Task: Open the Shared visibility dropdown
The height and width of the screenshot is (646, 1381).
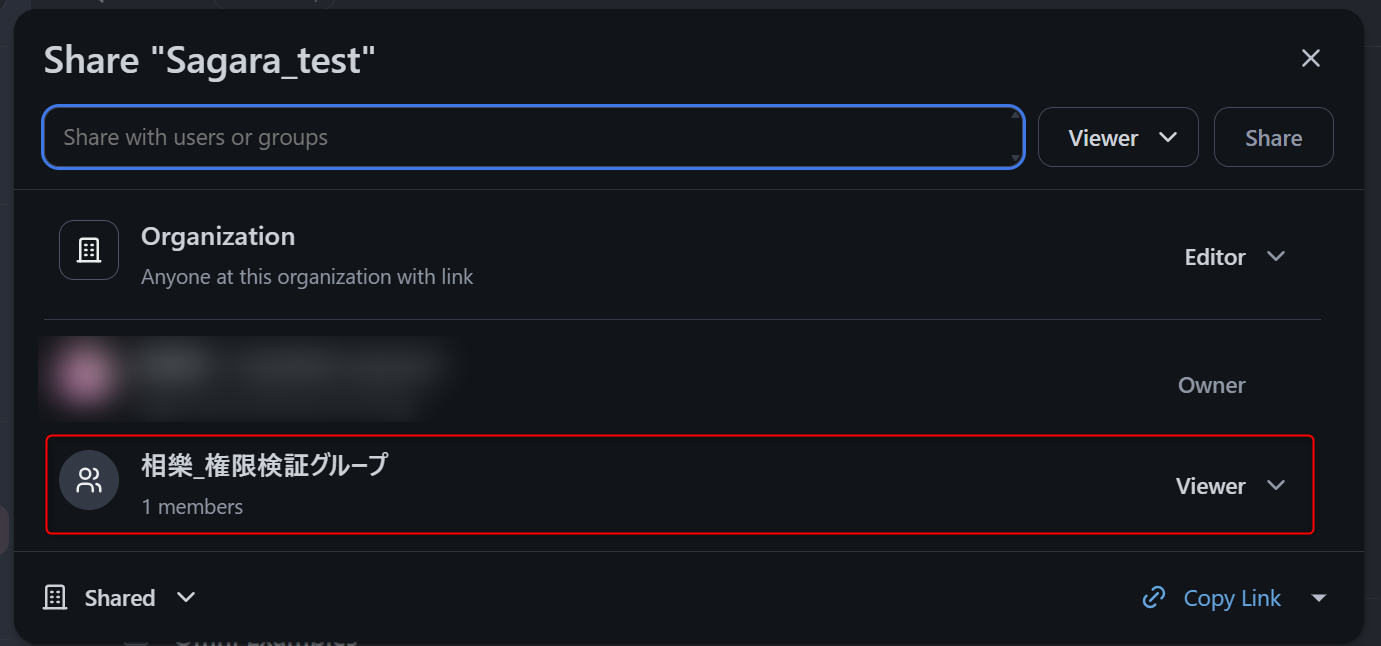Action: click(x=185, y=598)
